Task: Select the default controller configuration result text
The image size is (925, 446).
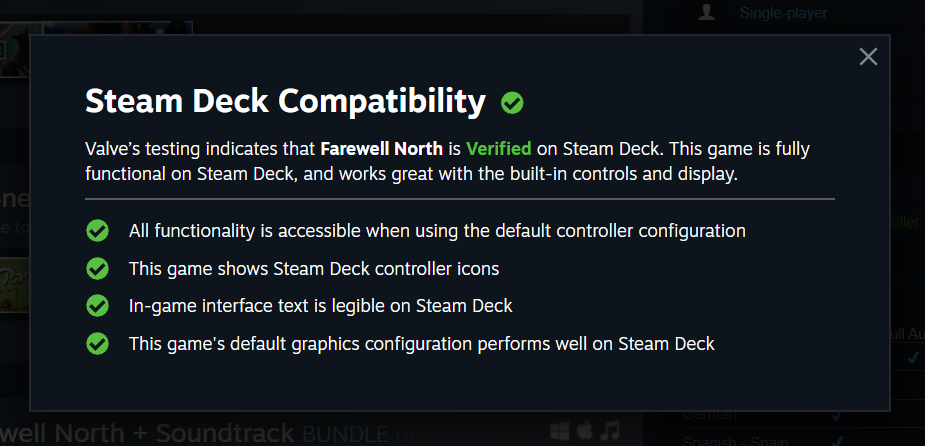Action: click(x=437, y=231)
